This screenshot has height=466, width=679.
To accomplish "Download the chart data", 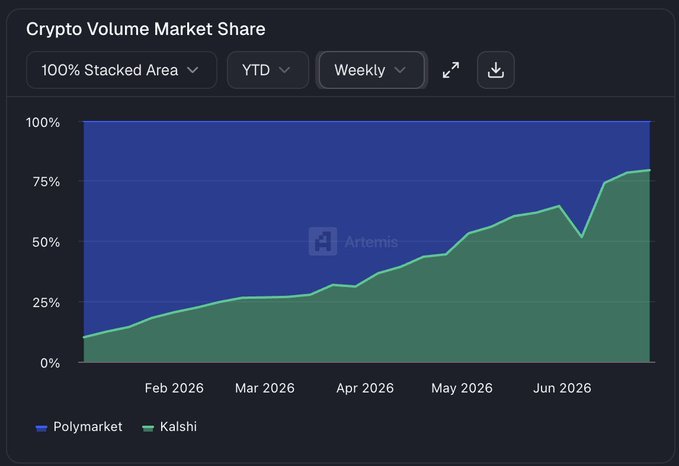I will pos(496,70).
